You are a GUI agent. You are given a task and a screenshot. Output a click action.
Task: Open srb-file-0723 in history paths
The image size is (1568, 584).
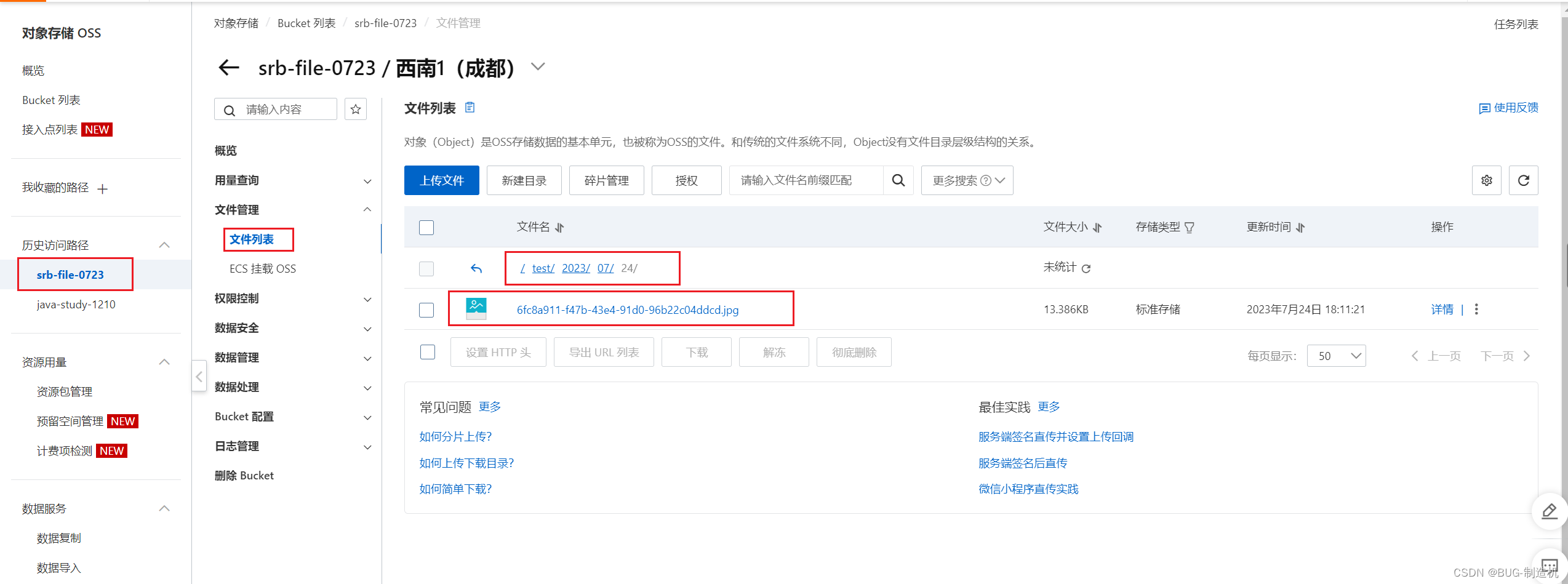[x=70, y=275]
